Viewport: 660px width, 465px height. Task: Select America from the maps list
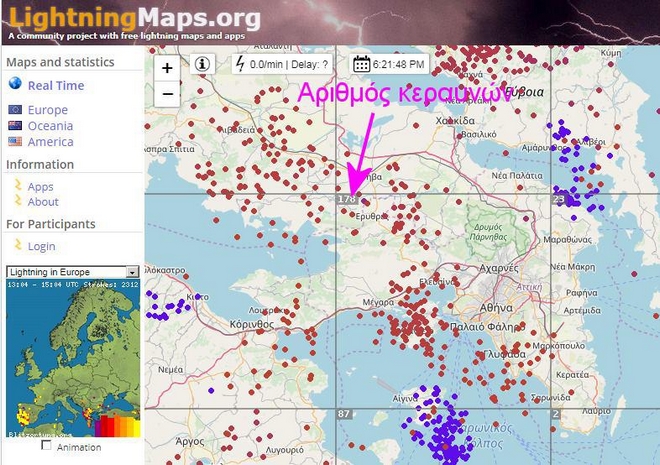point(50,142)
